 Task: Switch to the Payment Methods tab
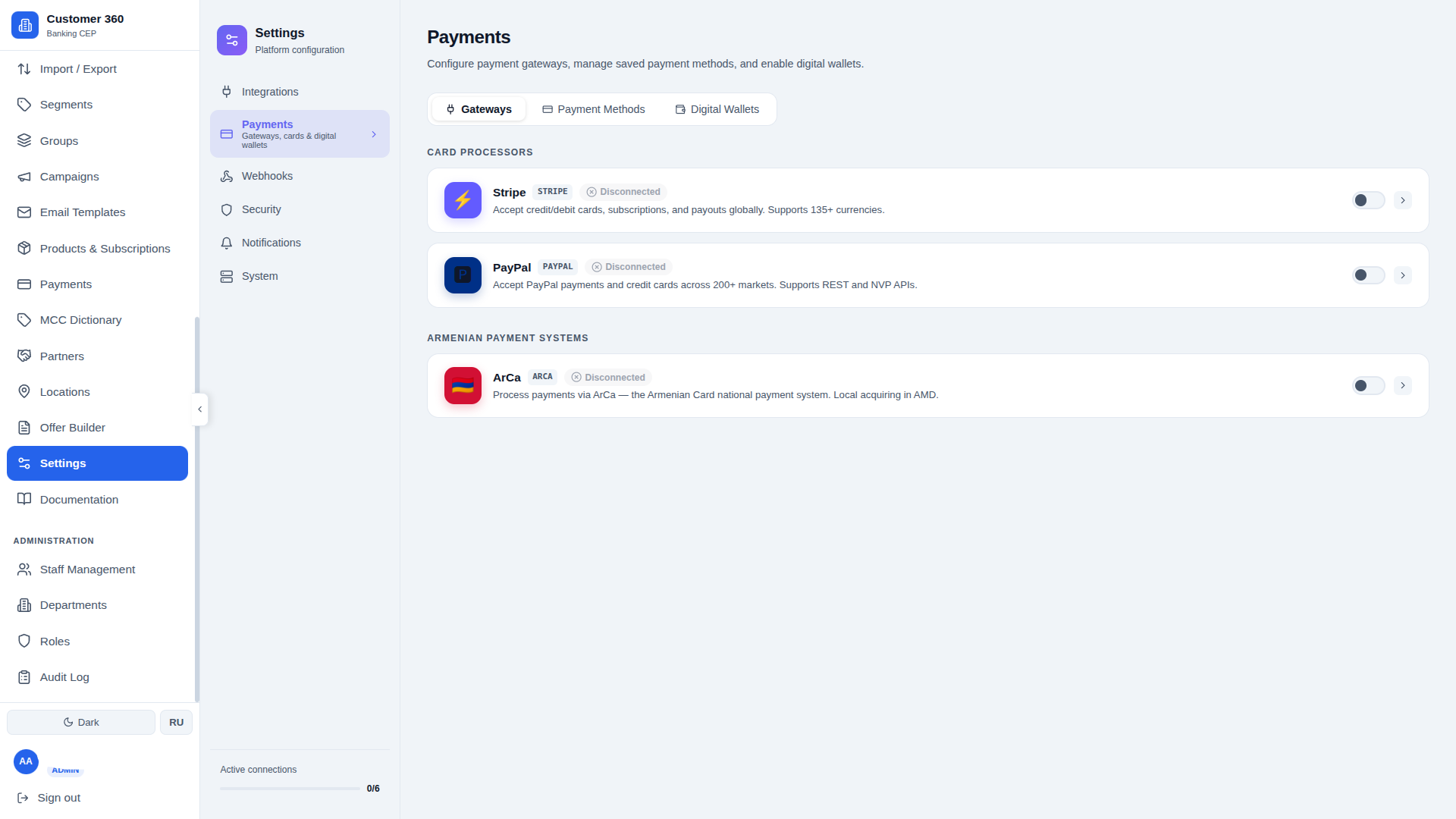click(594, 109)
